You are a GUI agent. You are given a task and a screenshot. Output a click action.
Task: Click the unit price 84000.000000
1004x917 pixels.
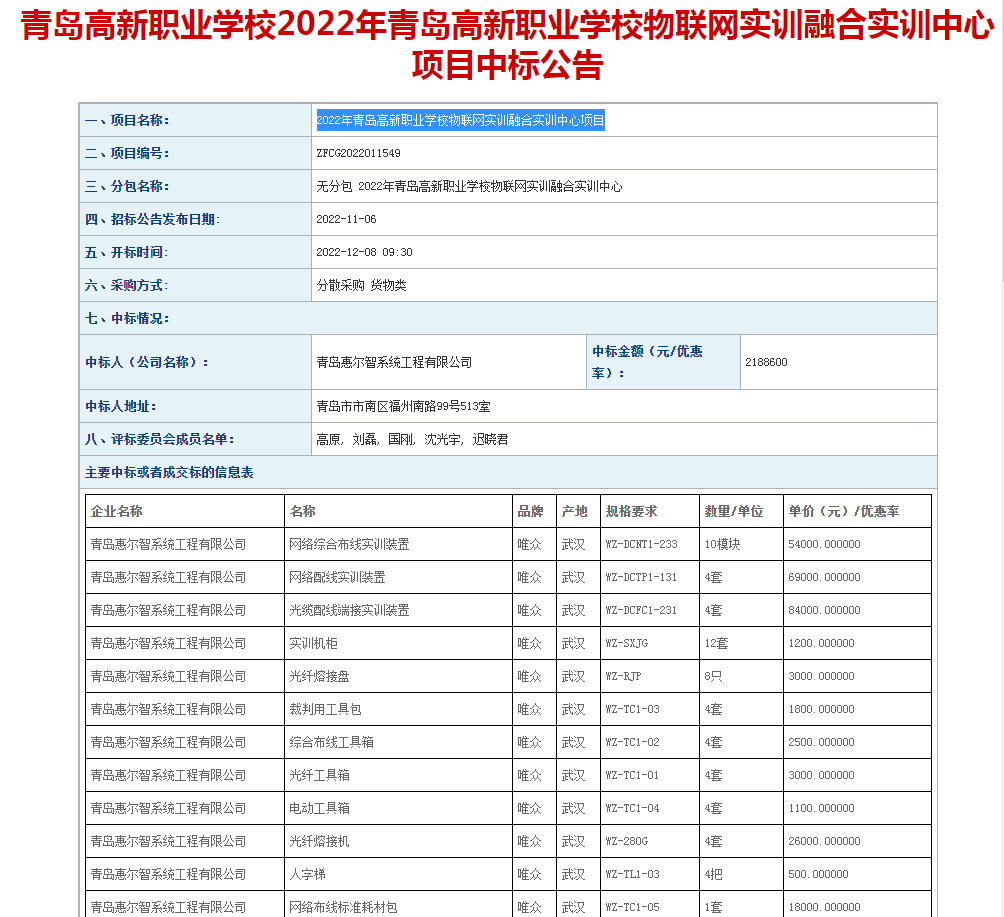824,610
